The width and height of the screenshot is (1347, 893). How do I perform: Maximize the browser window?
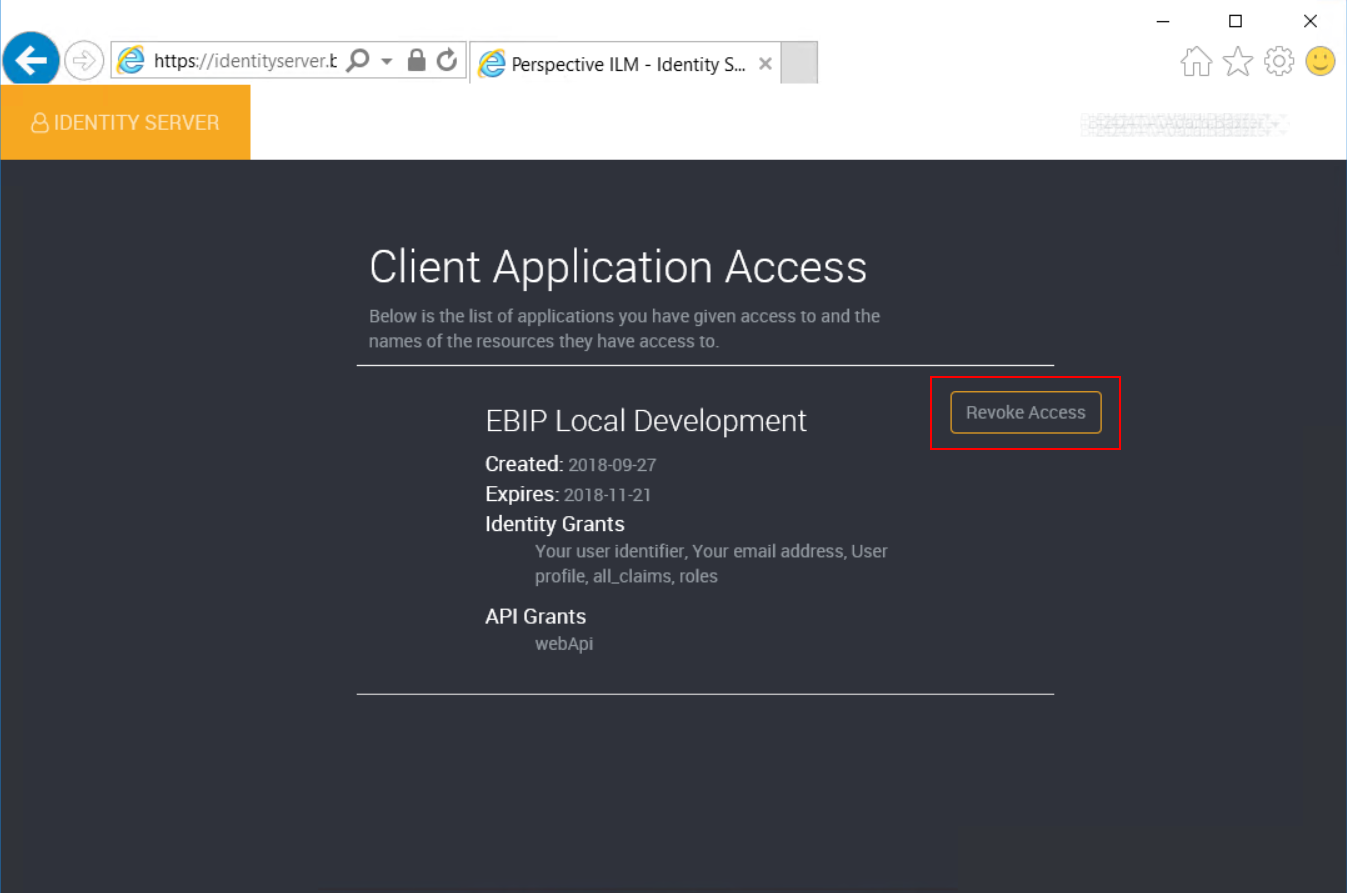(1235, 21)
